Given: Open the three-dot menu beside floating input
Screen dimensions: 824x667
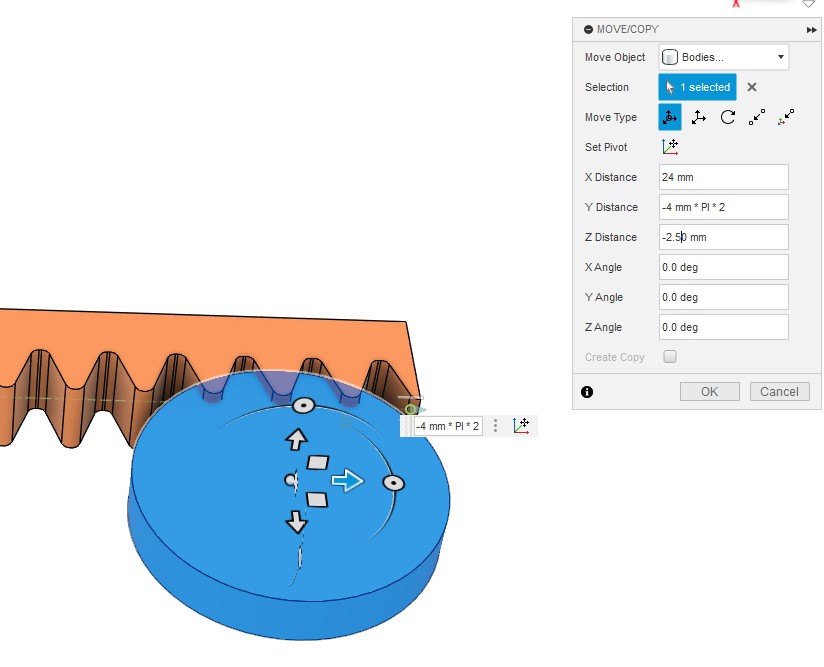Looking at the screenshot, I should (x=495, y=426).
